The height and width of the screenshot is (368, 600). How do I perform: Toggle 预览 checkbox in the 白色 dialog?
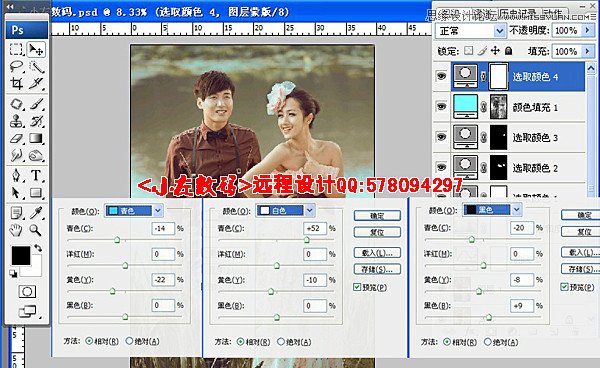tap(357, 287)
